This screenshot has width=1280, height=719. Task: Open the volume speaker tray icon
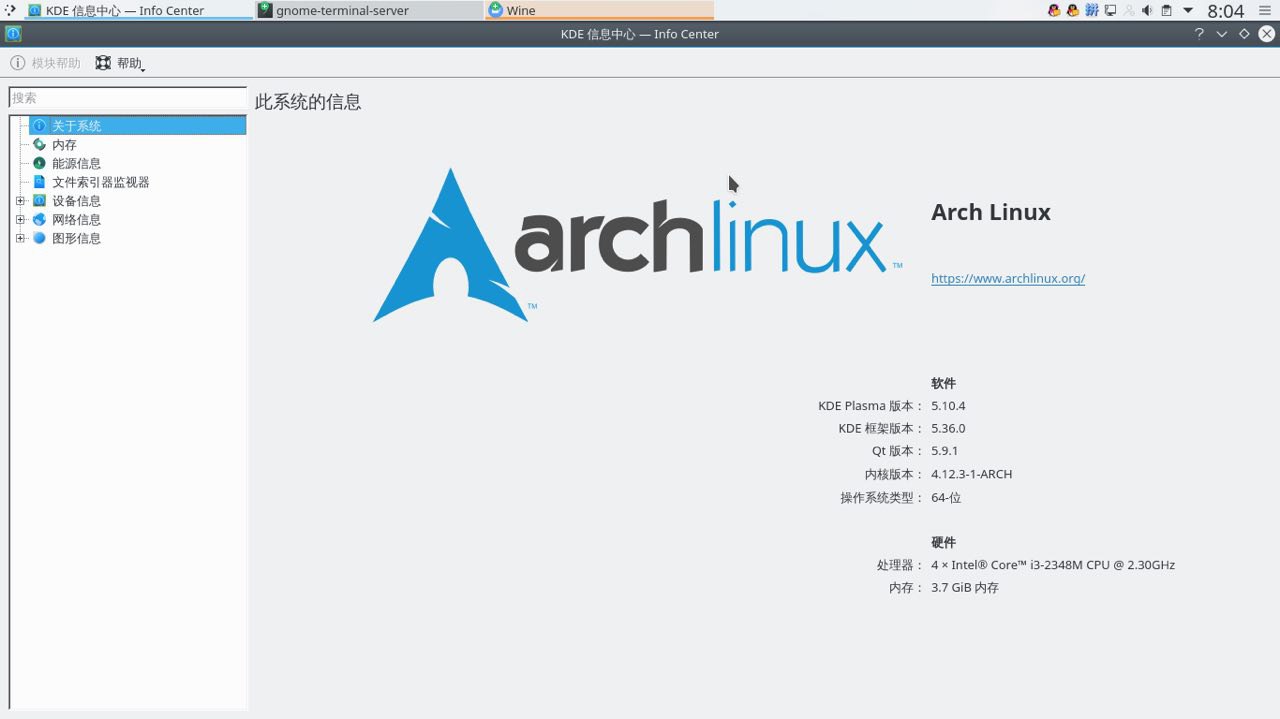tap(1147, 11)
